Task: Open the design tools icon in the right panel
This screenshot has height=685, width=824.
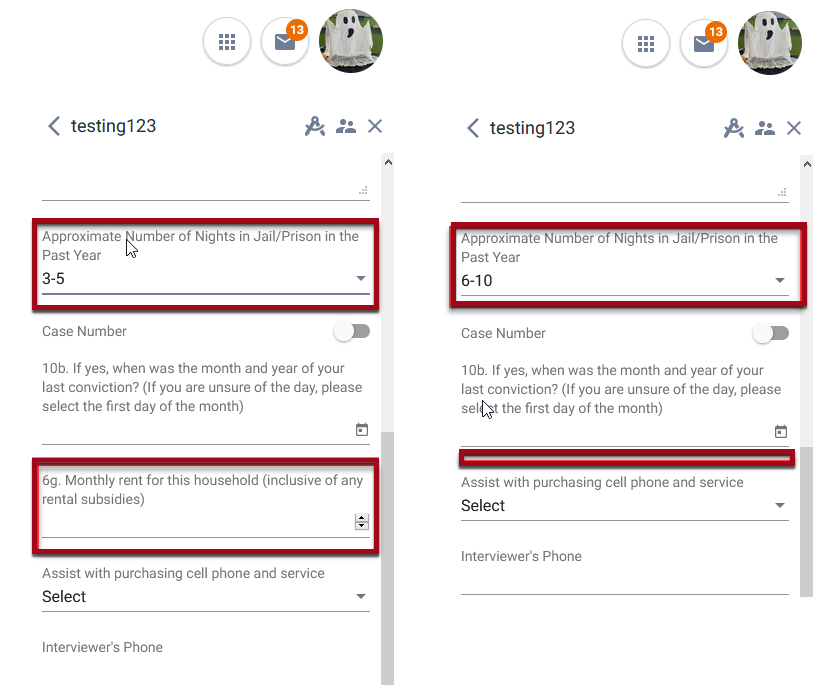Action: [x=734, y=128]
